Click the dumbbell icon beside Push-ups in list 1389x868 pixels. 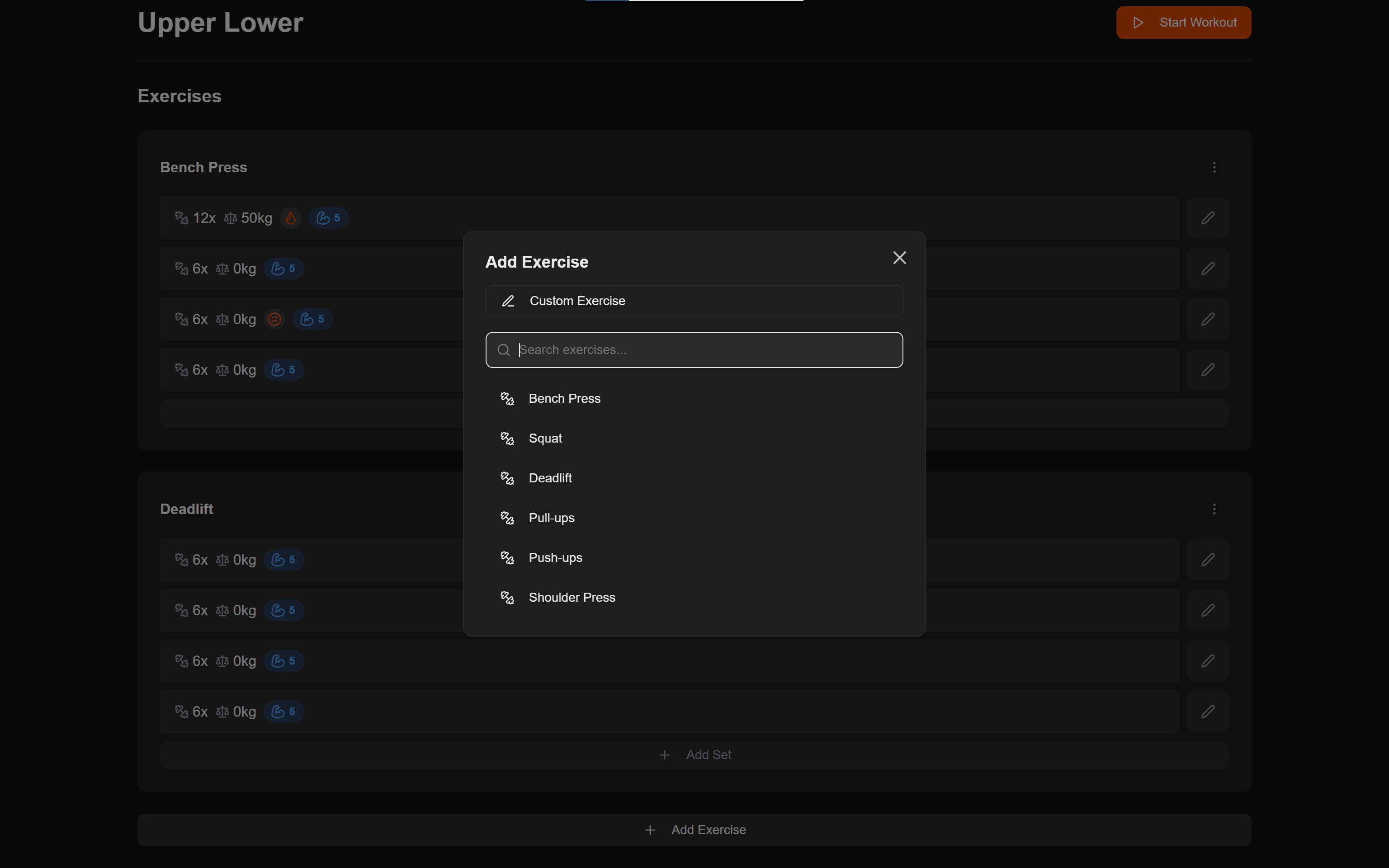tap(507, 557)
